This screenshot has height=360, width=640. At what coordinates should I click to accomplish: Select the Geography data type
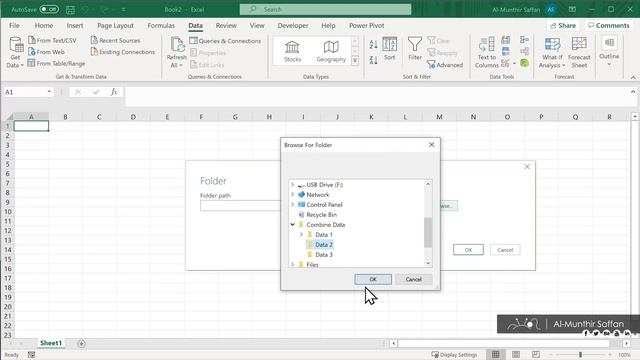click(x=331, y=51)
